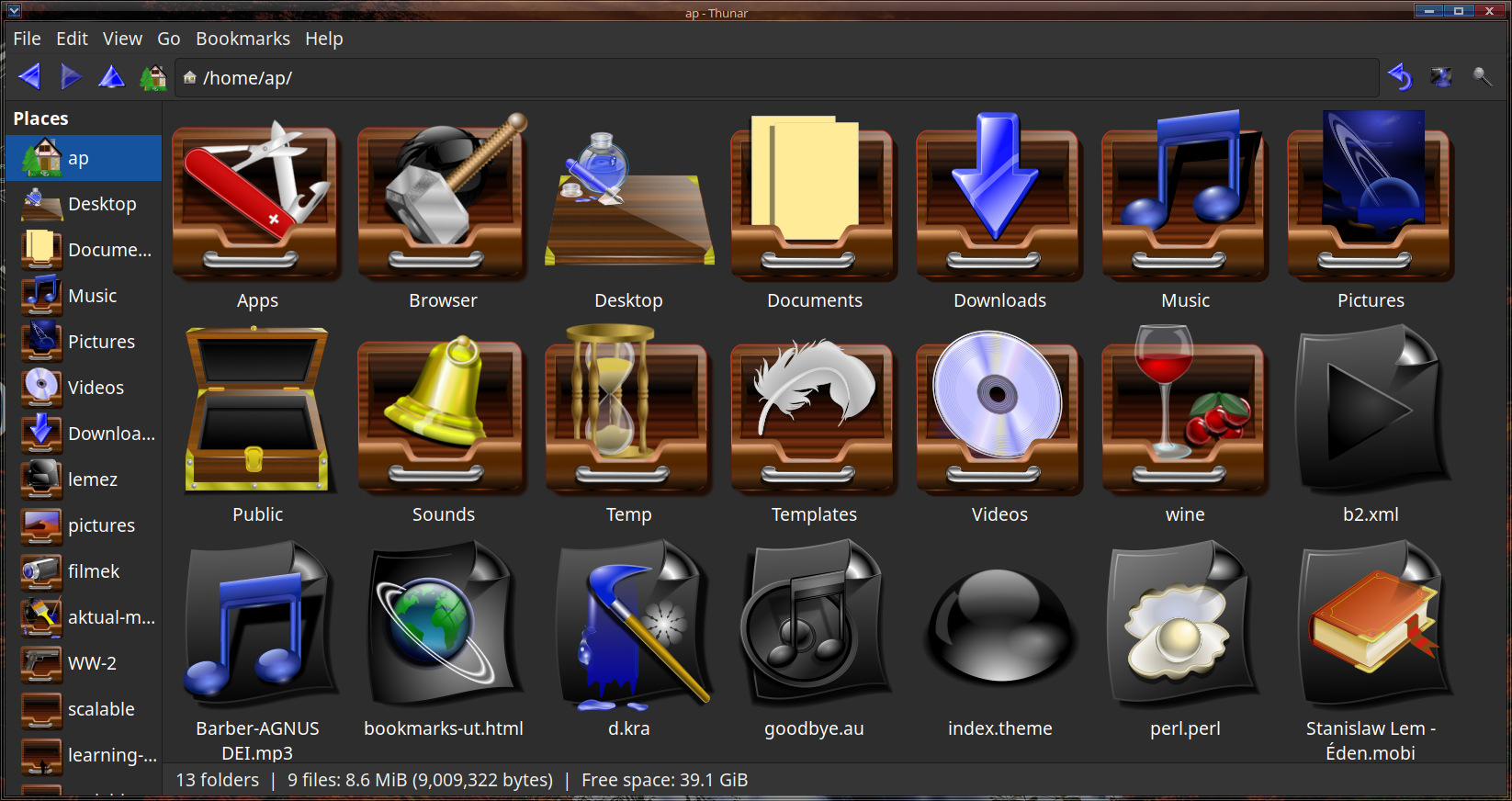Viewport: 1512px width, 801px height.
Task: Click the Places sidebar header
Action: click(x=40, y=118)
